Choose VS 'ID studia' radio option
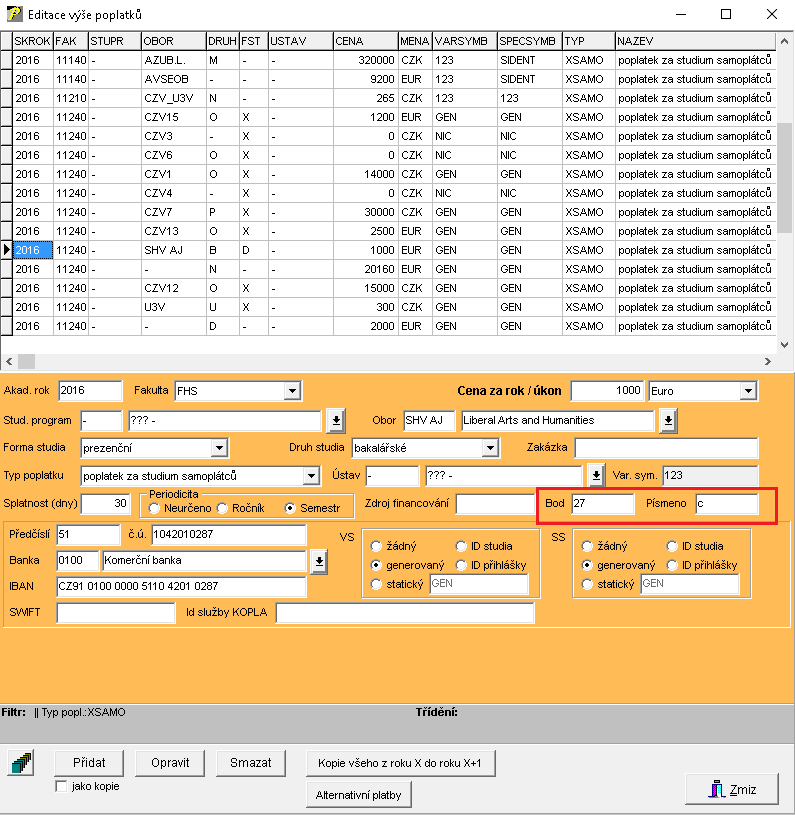Screen dimensions: 795x815 (462, 546)
